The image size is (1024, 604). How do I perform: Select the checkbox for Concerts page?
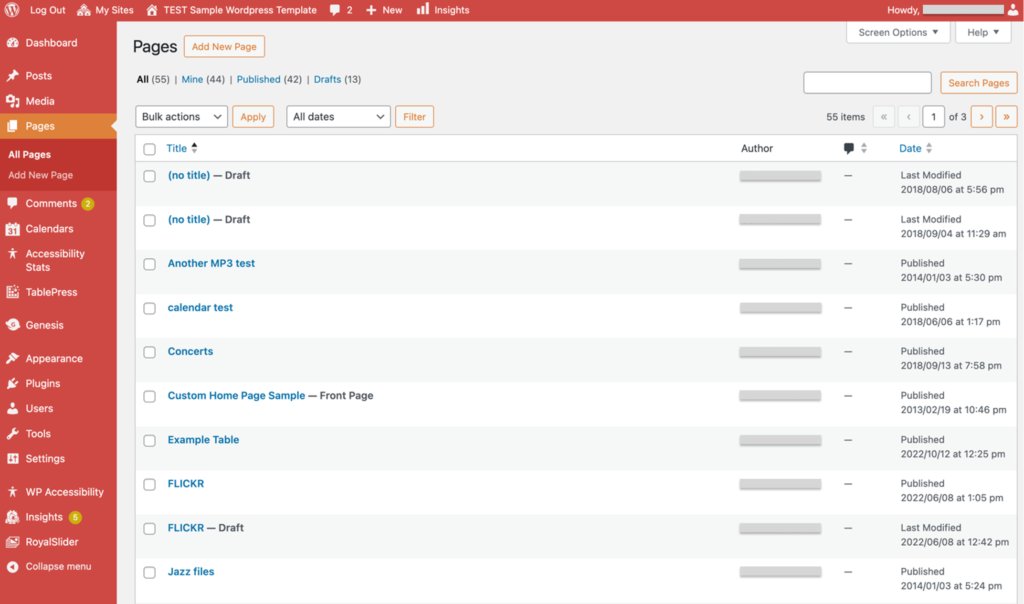[x=149, y=352]
